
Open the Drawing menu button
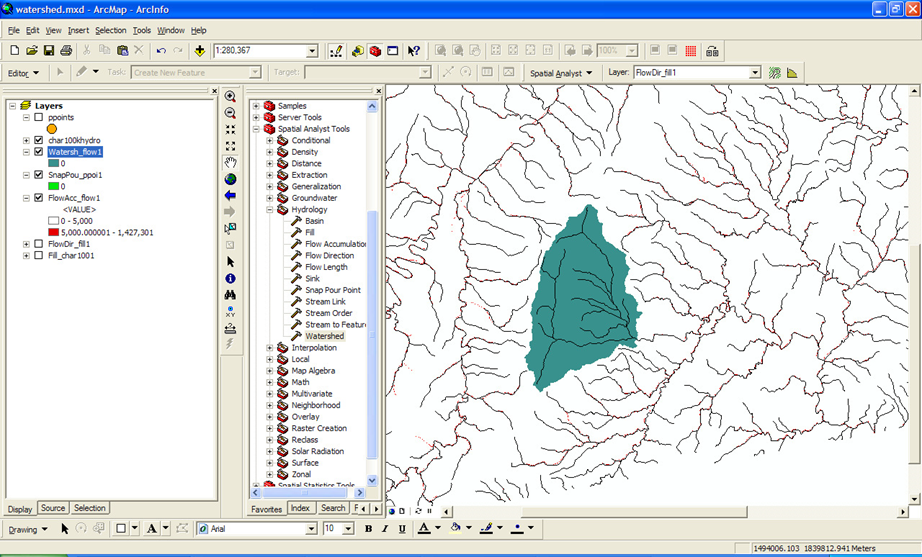click(28, 529)
